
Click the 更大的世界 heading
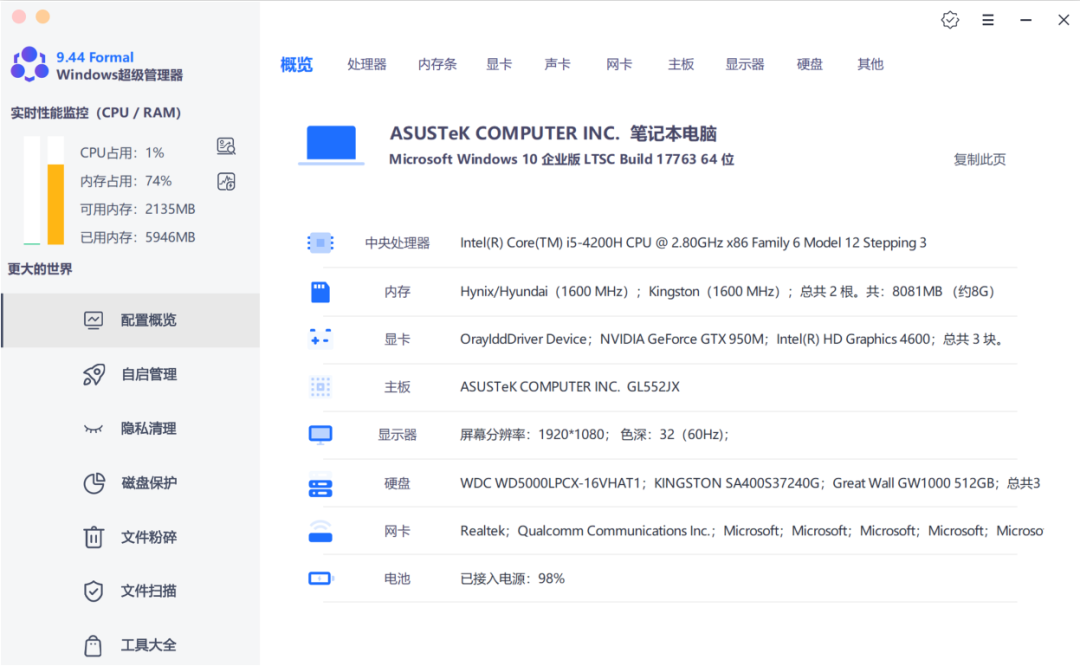point(40,269)
